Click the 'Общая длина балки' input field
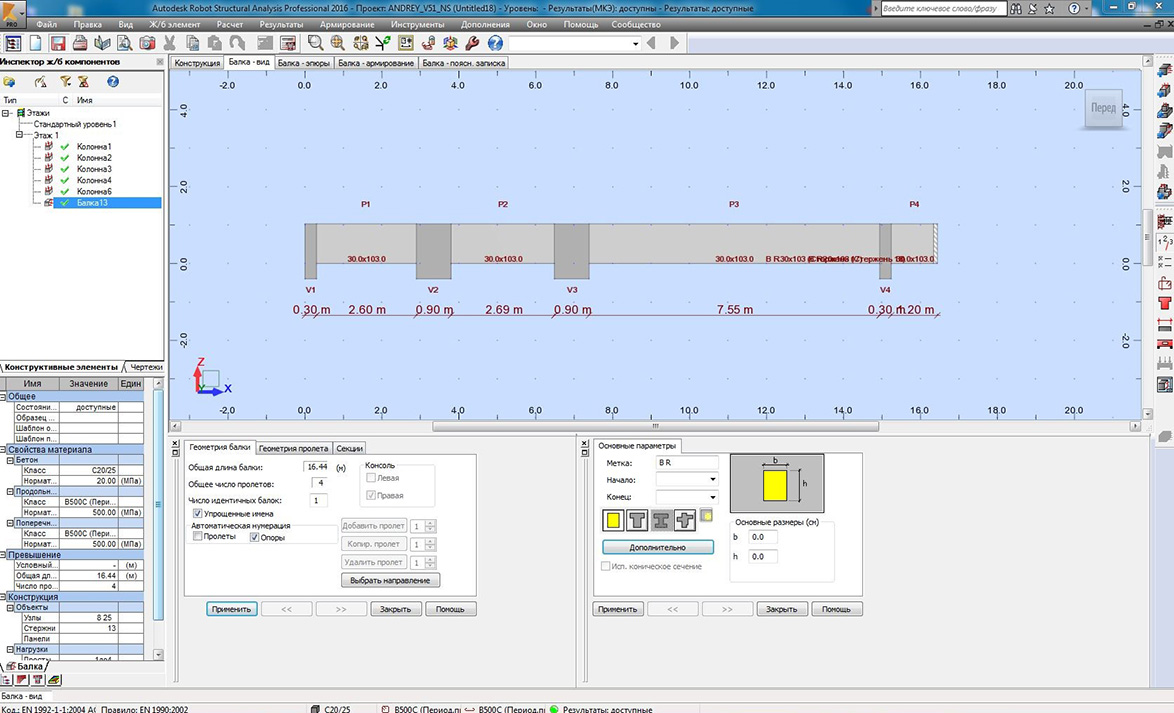The width and height of the screenshot is (1174, 713). 317,467
